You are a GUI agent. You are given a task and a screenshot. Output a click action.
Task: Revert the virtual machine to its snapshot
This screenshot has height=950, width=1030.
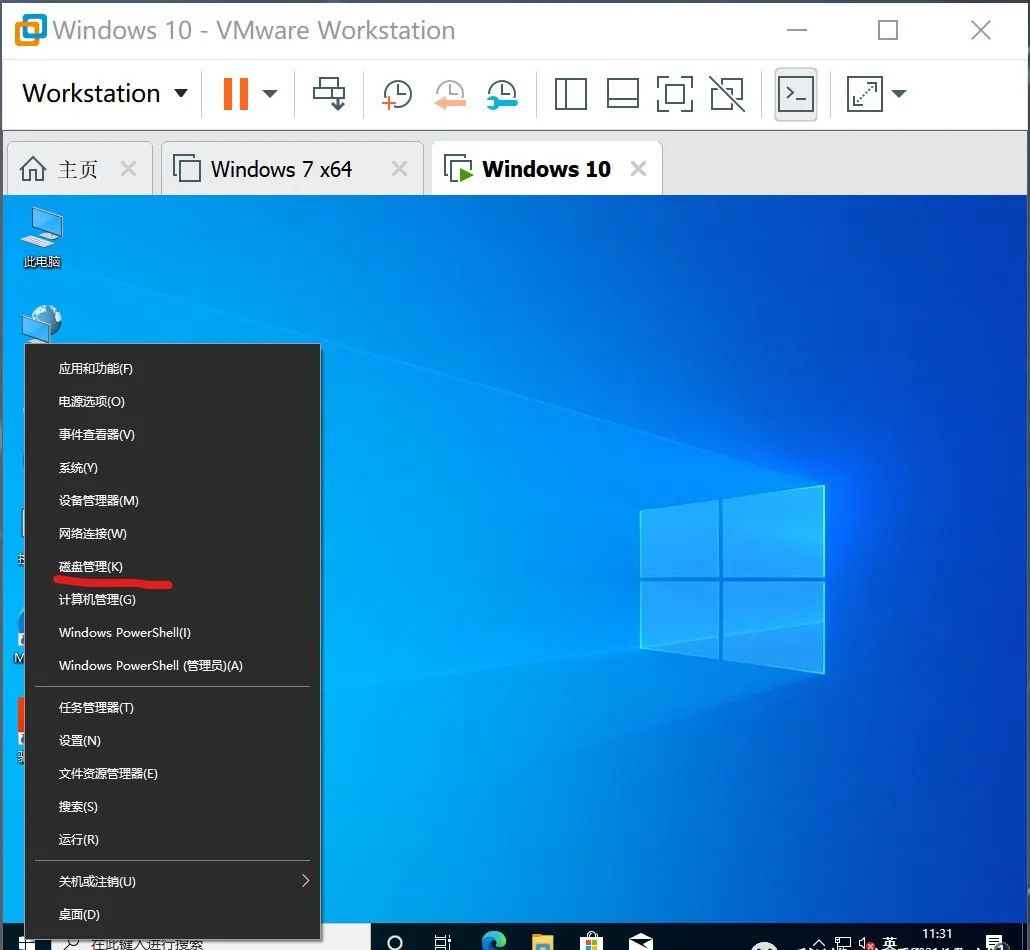pyautogui.click(x=450, y=94)
